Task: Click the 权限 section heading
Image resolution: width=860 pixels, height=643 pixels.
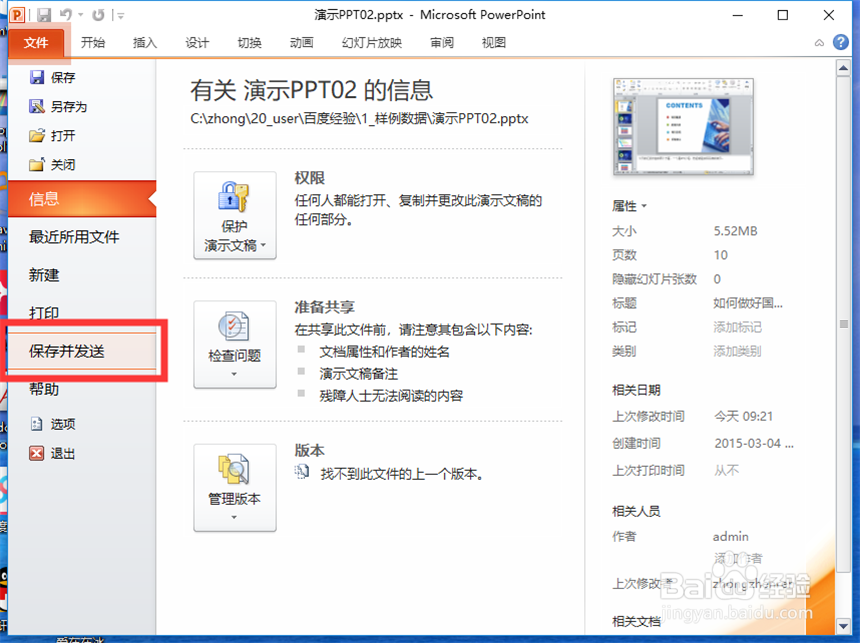Action: 310,178
